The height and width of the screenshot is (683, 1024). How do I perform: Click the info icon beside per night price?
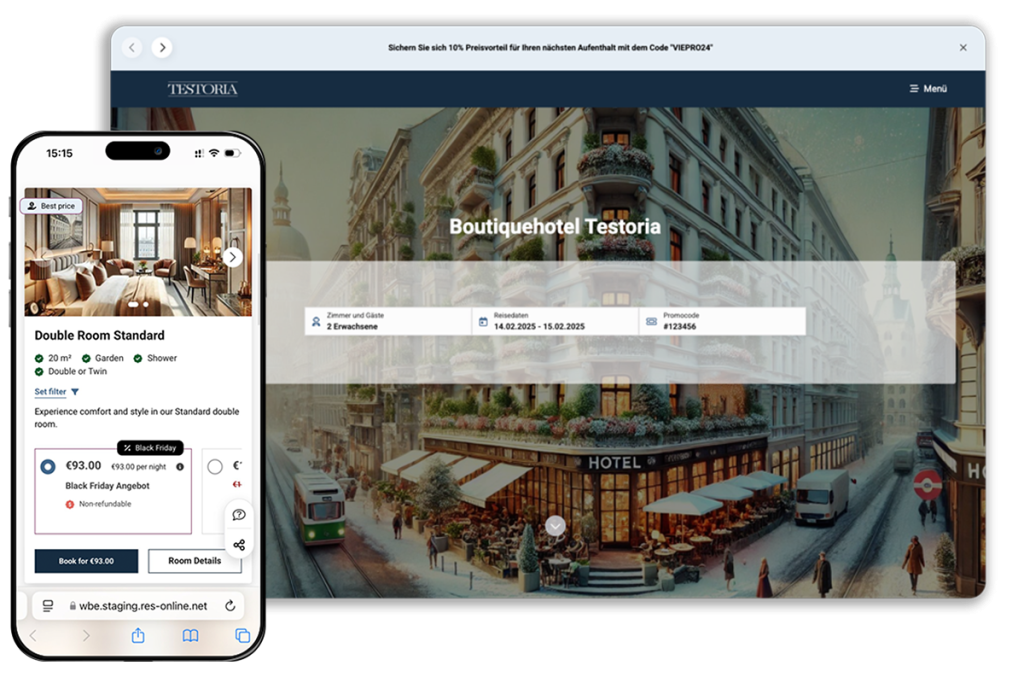[180, 467]
